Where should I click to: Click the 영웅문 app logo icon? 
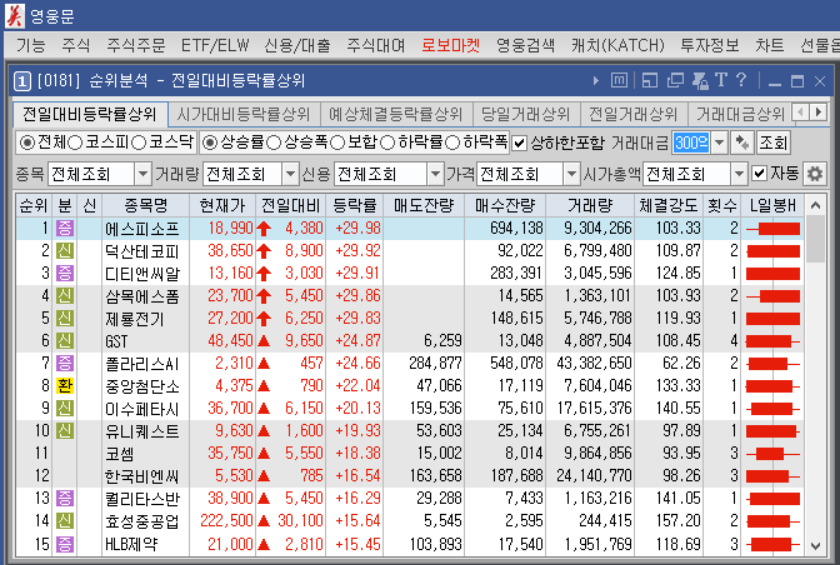click(x=14, y=16)
